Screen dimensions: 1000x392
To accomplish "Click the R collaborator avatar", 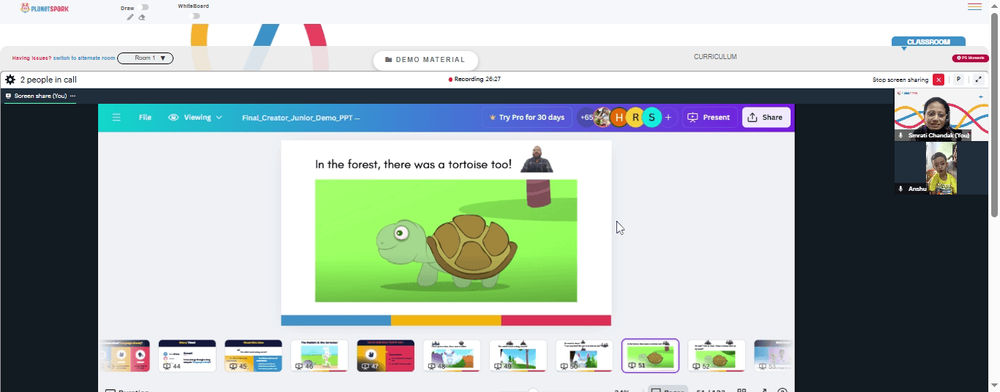I will point(635,117).
